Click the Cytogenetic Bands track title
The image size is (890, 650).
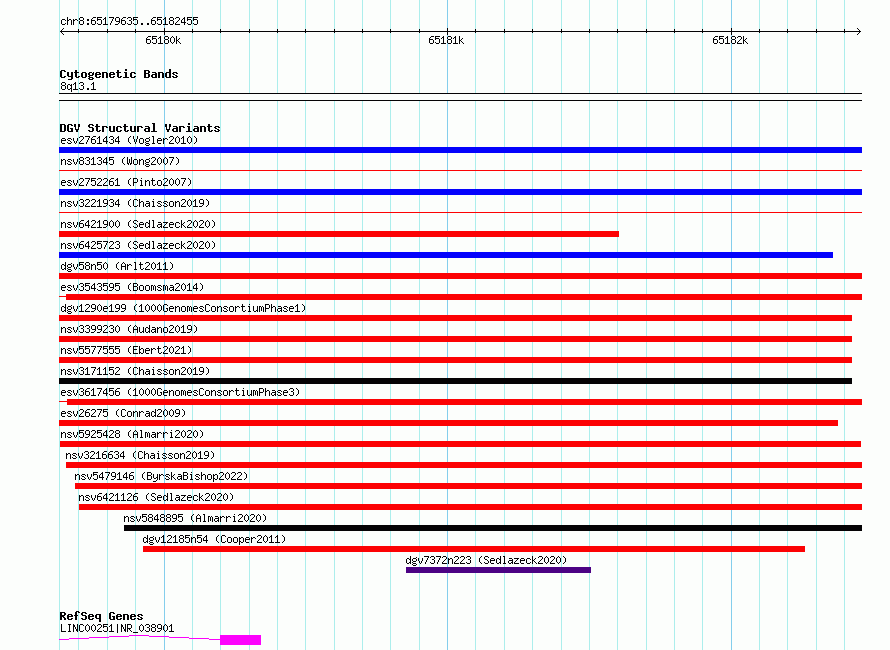[x=119, y=74]
